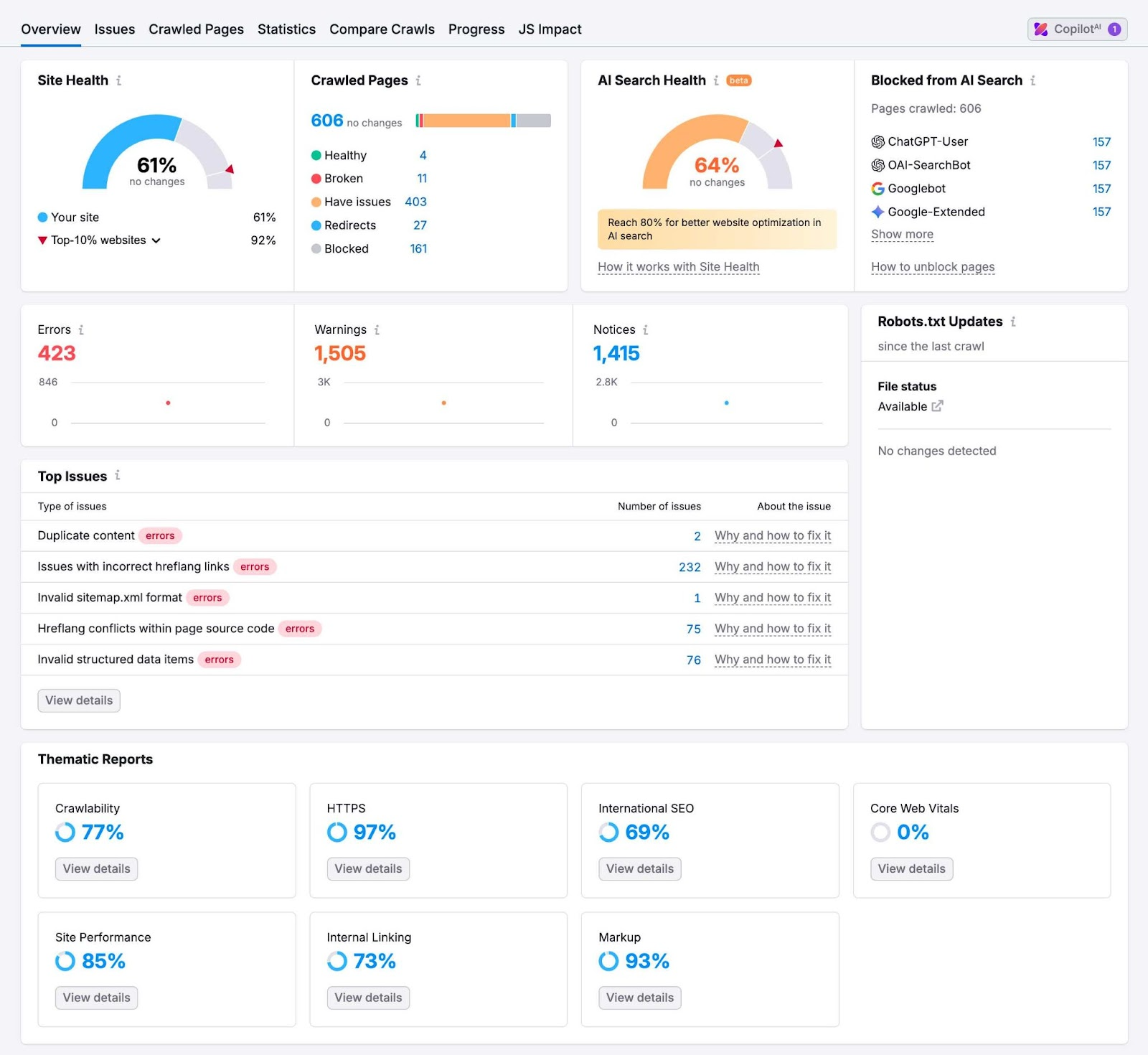This screenshot has width=1148, height=1055.
Task: Open the Available file status external link icon
Action: click(936, 406)
